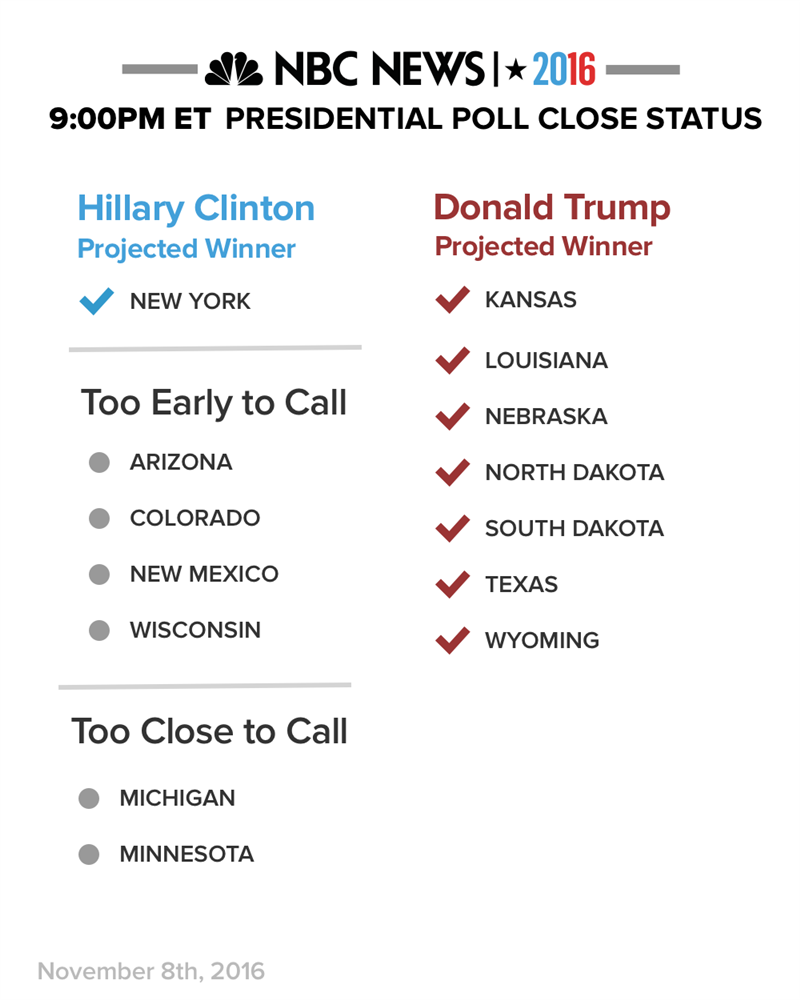Click the Too Early to Call heading

click(214, 404)
